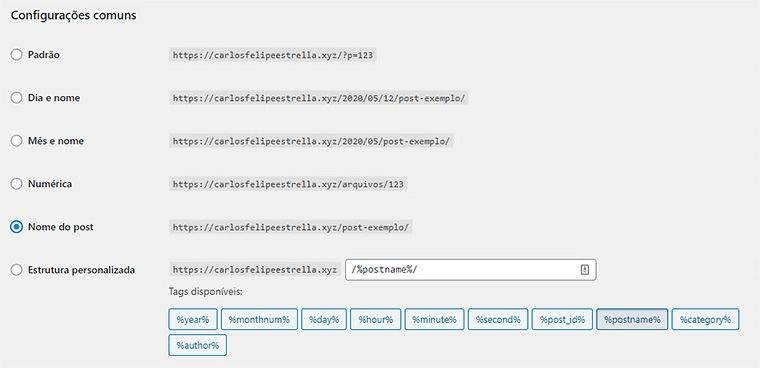Add the %category% tag
Screen dimensions: 760x368
point(705,320)
